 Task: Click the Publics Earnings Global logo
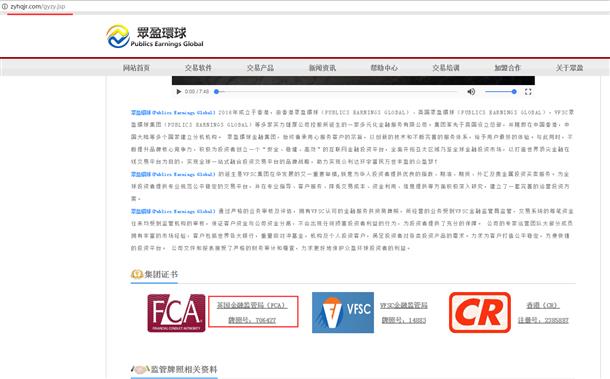(155, 37)
